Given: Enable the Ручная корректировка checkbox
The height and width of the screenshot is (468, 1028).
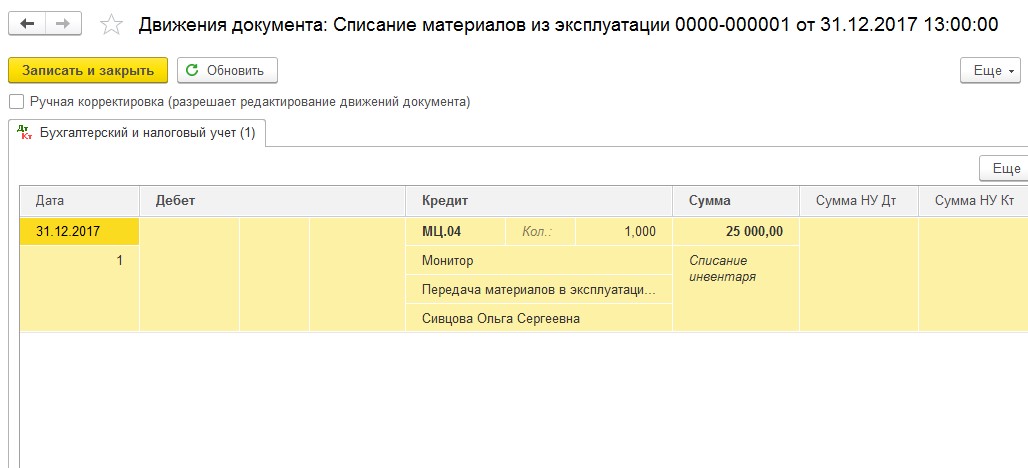Looking at the screenshot, I should click(16, 101).
